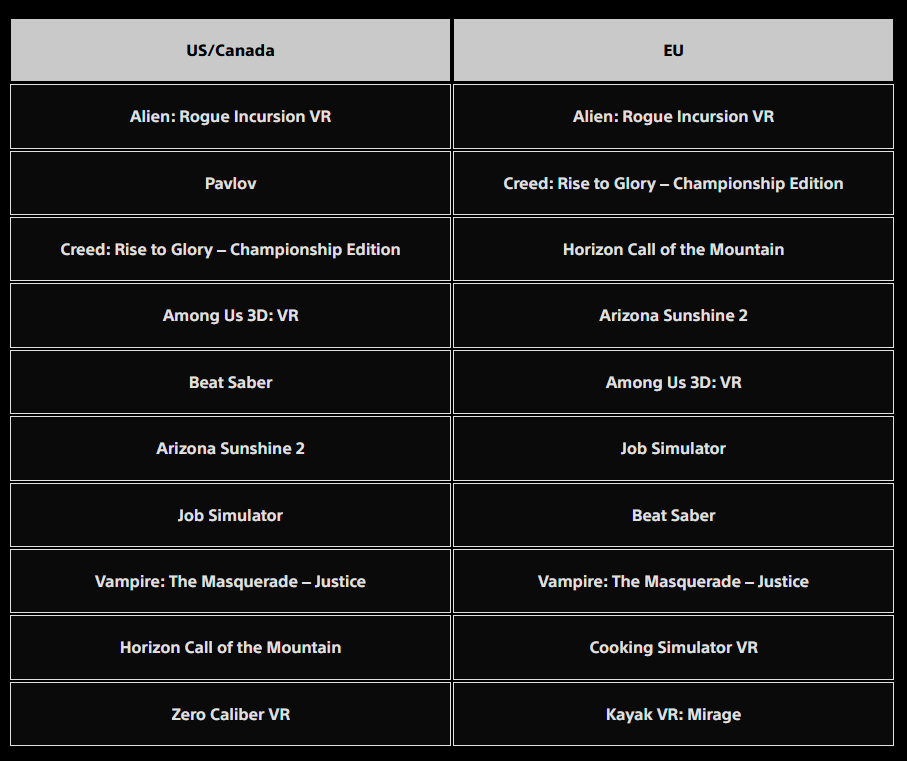Click the Zero Caliber VR cell
The image size is (907, 761).
click(230, 714)
